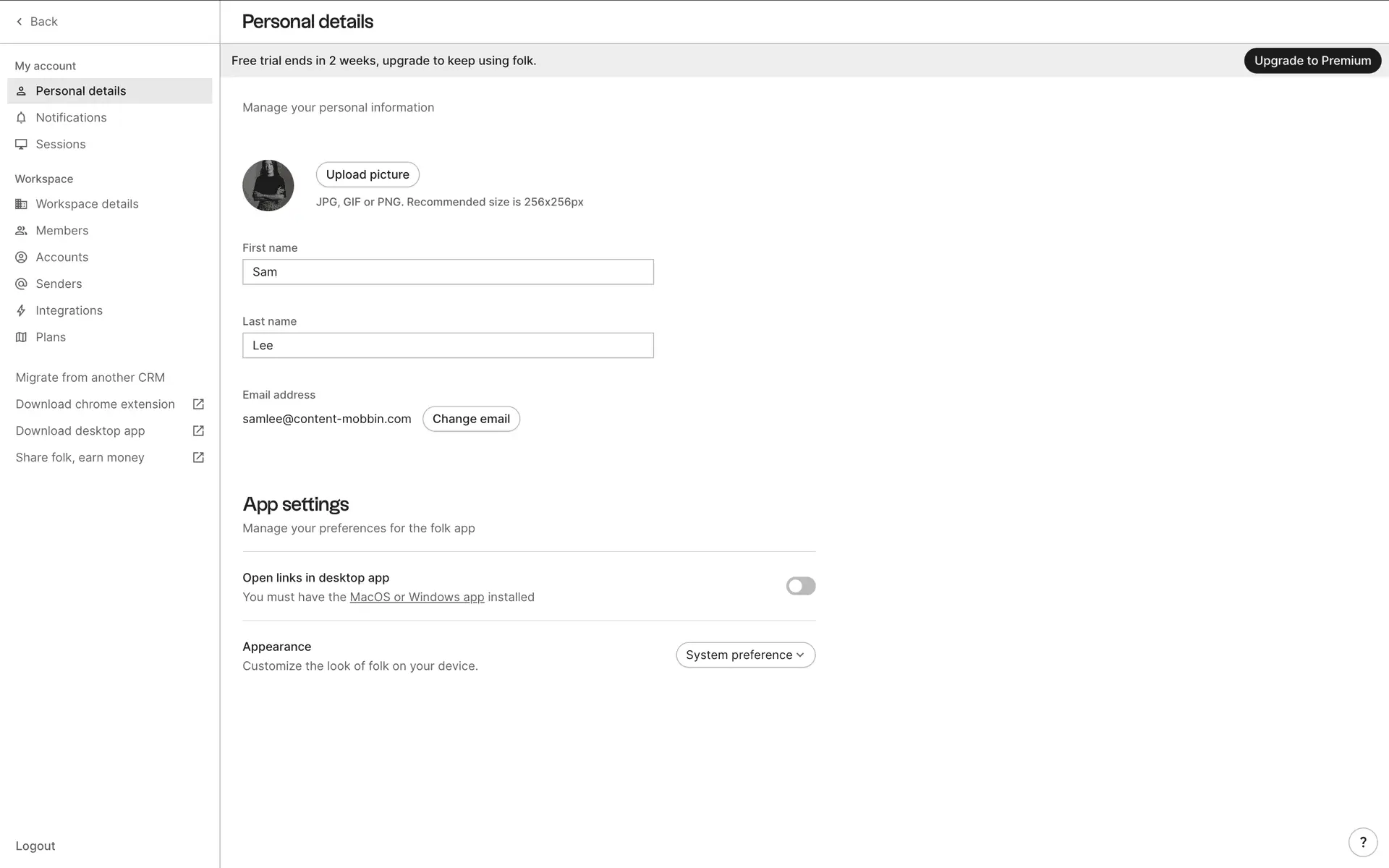
Task: Enable Open links in desktop app
Action: pyautogui.click(x=800, y=586)
